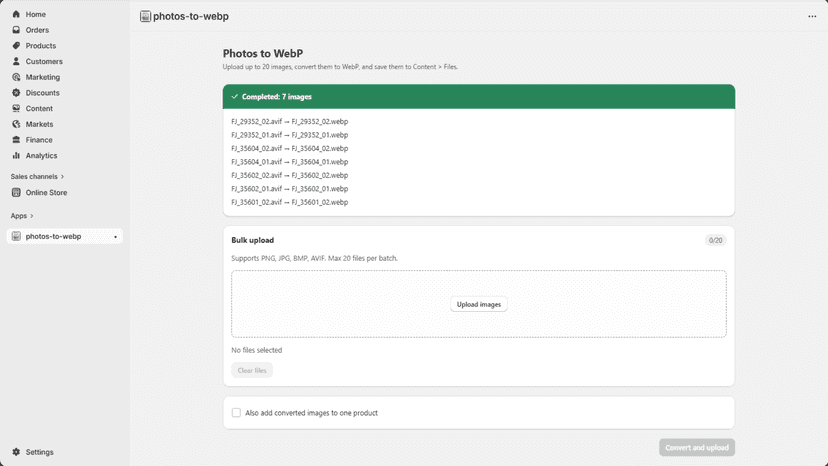
Task: Click the Clear files button
Action: click(252, 370)
